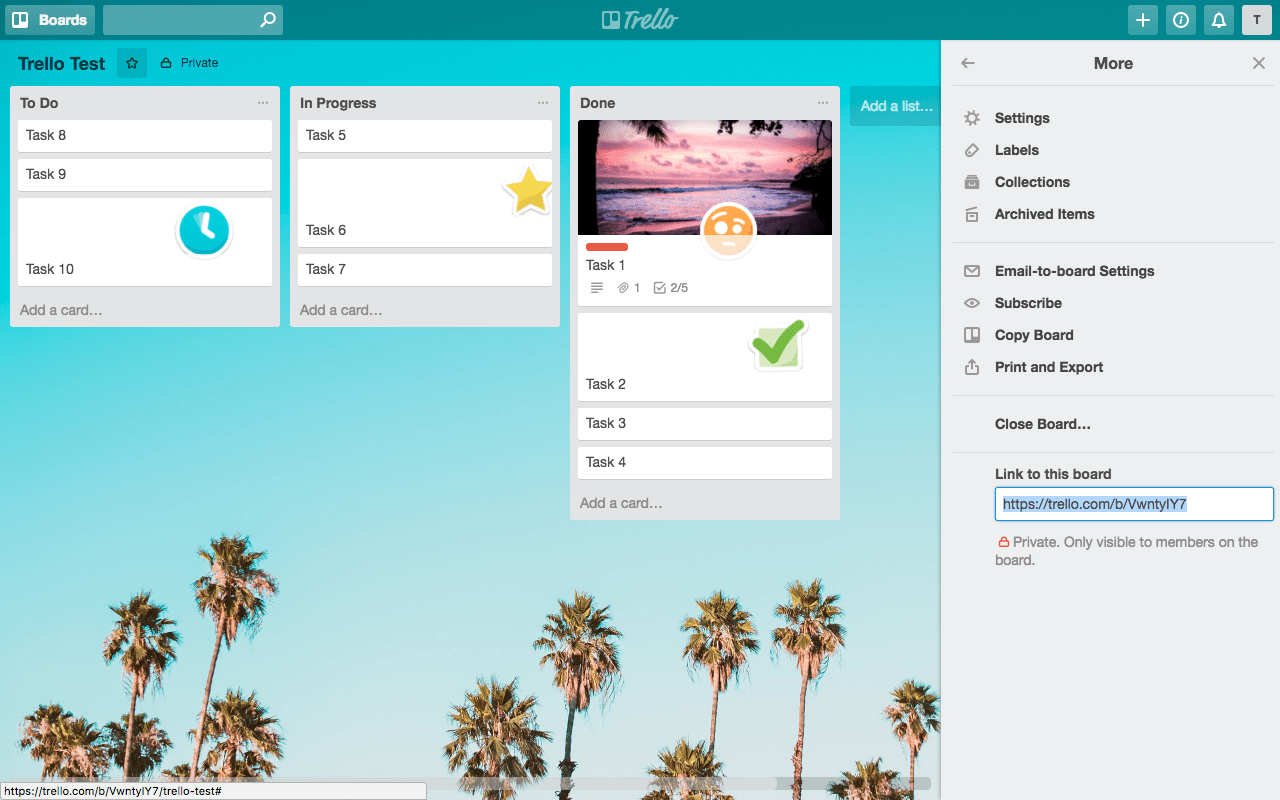Viewport: 1280px width, 800px height.
Task: Click the star sticker on Task 6
Action: [x=528, y=190]
